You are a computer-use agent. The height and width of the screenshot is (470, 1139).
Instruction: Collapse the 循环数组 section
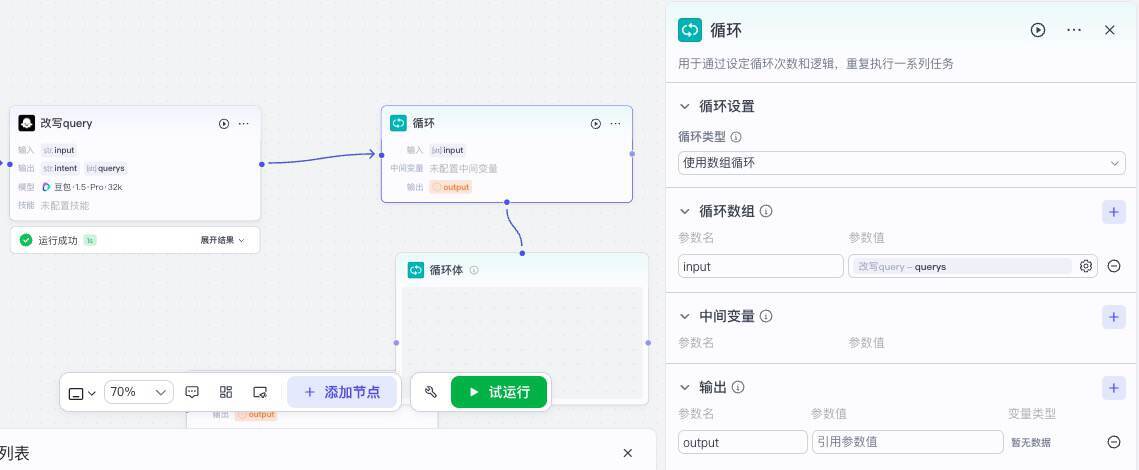click(684, 211)
